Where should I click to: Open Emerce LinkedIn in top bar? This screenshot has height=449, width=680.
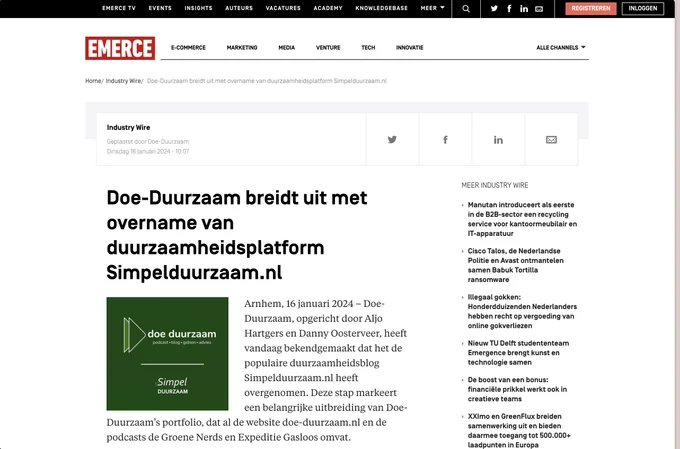pyautogui.click(x=524, y=8)
